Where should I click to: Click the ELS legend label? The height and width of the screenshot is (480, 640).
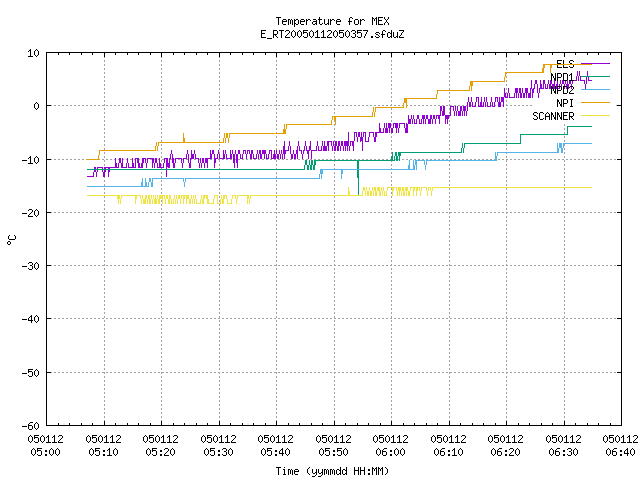tap(565, 64)
